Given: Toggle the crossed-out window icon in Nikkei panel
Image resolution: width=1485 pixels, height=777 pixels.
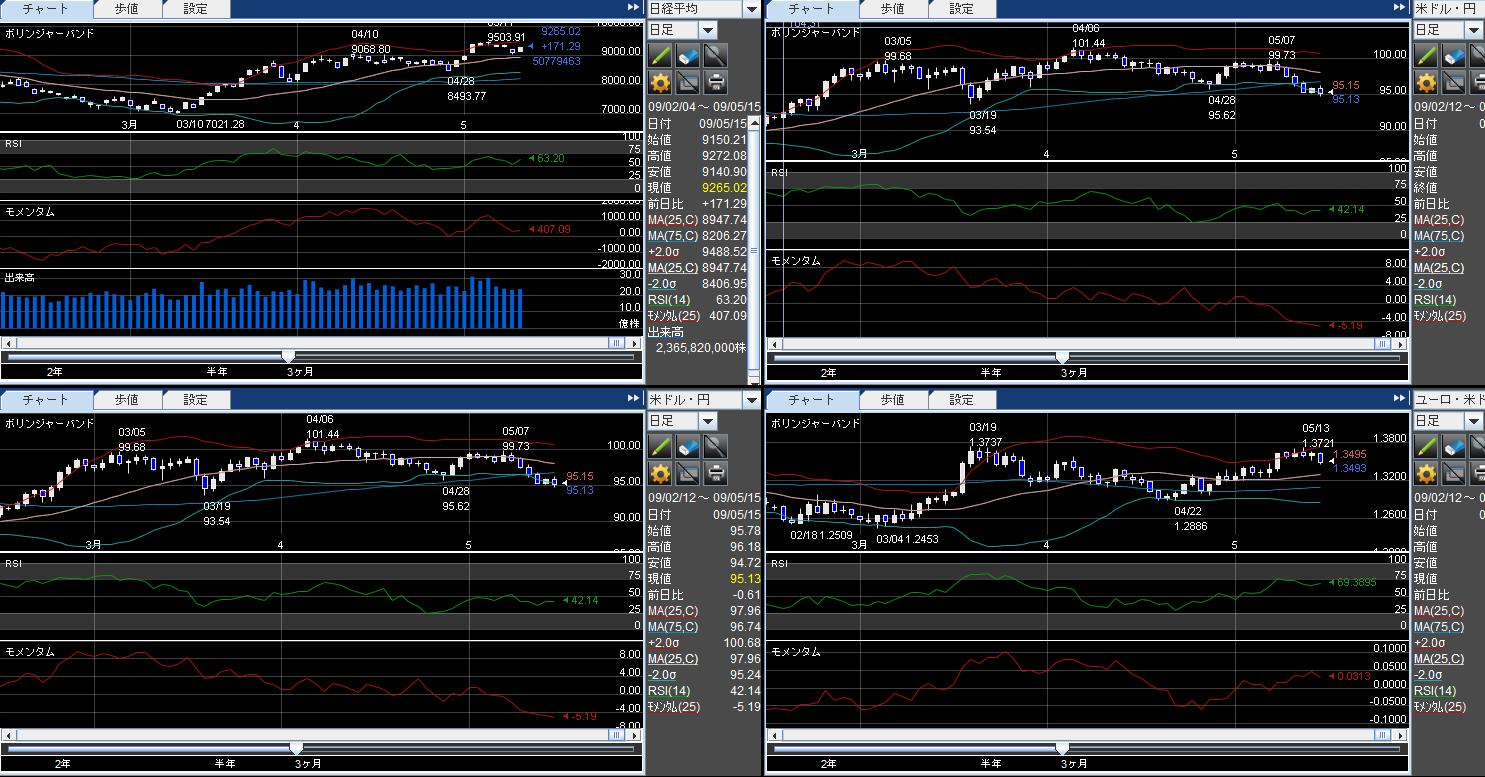Looking at the screenshot, I should (688, 83).
